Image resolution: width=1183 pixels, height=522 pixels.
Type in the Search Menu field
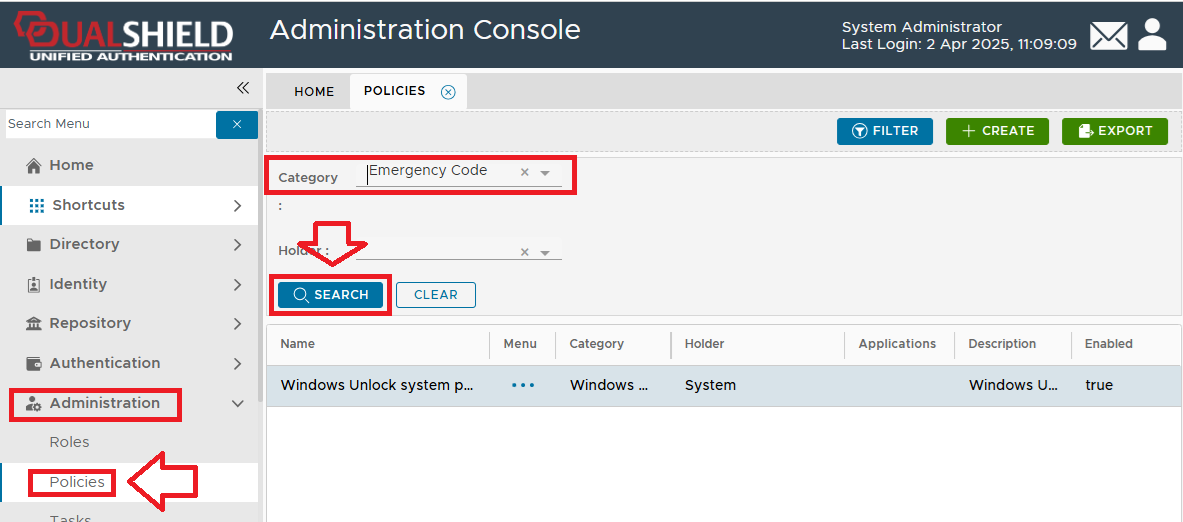point(108,124)
